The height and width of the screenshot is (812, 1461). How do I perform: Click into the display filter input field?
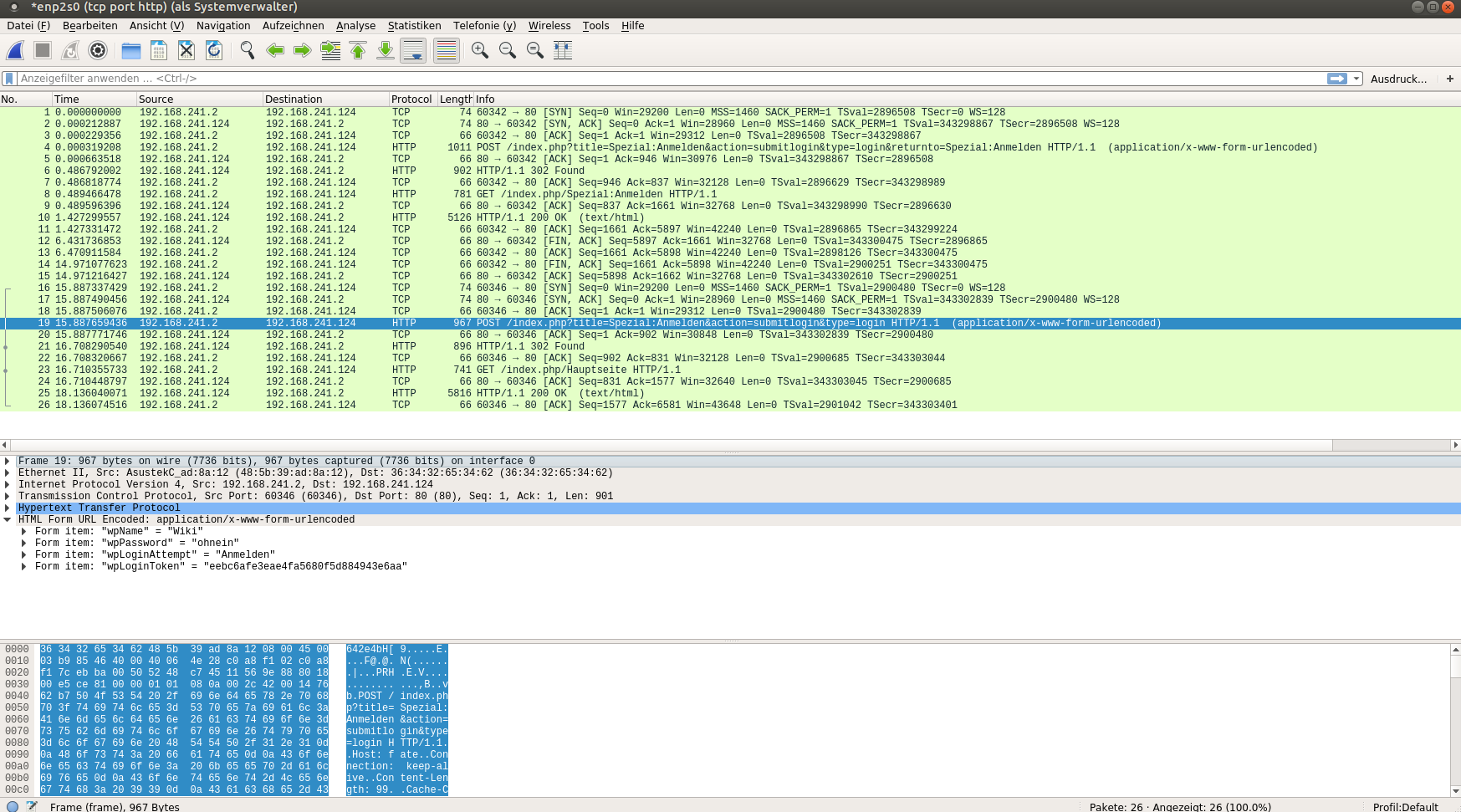pyautogui.click(x=669, y=79)
